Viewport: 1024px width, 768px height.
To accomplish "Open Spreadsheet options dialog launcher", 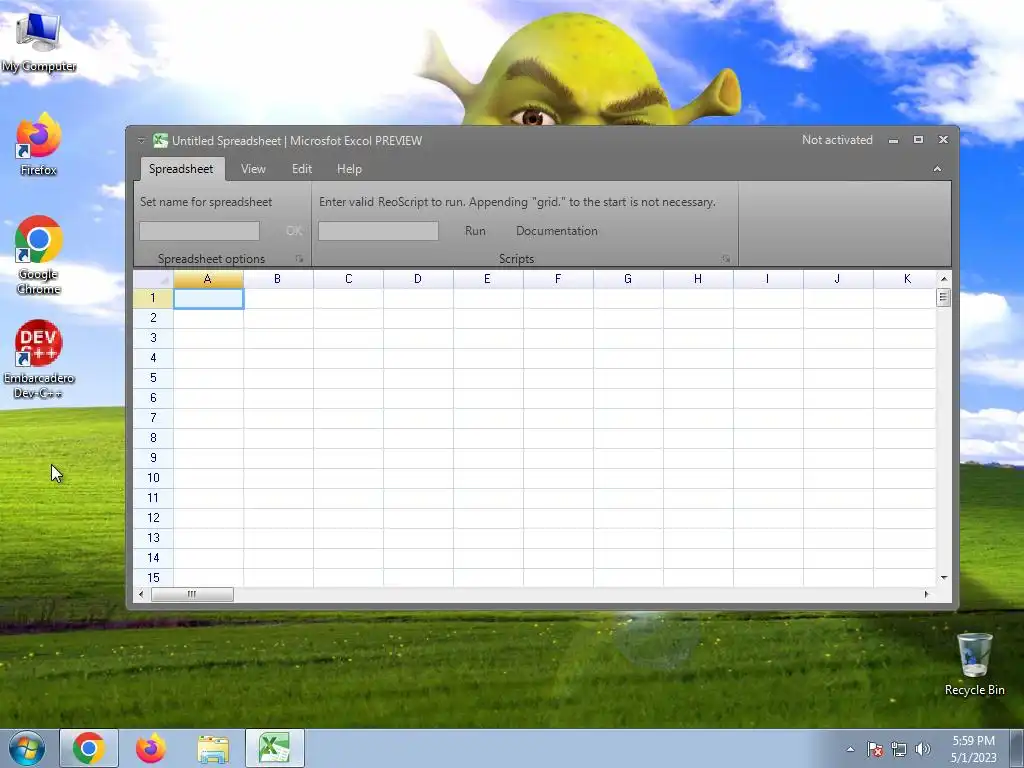I will click(299, 259).
